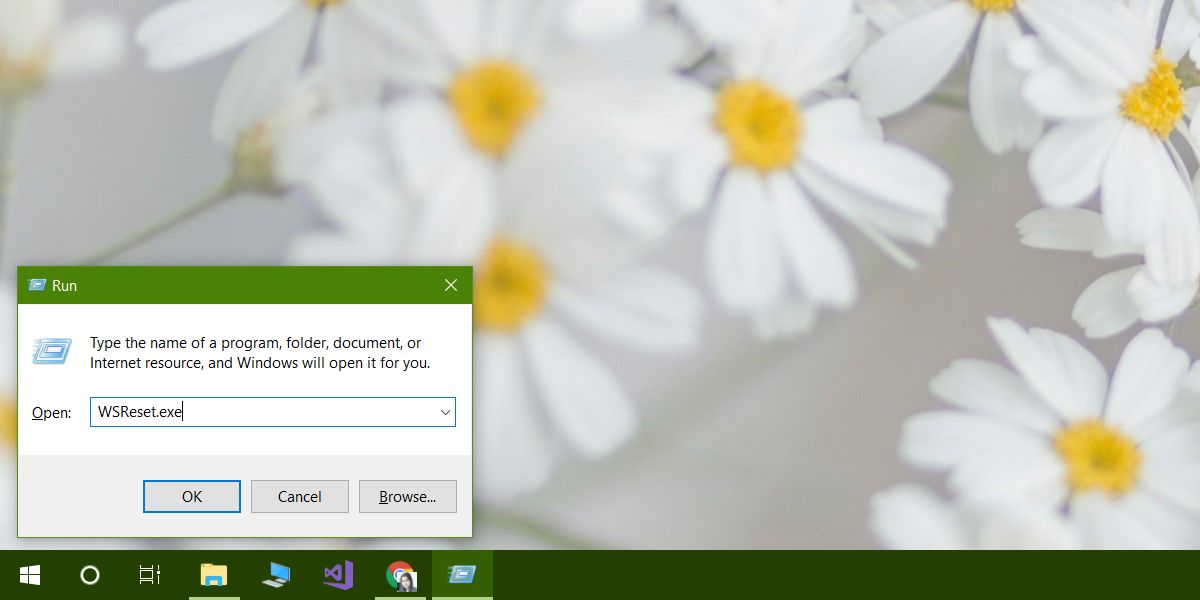Image resolution: width=1200 pixels, height=600 pixels.
Task: Click the large Run icon in dialog
Action: coord(52,351)
